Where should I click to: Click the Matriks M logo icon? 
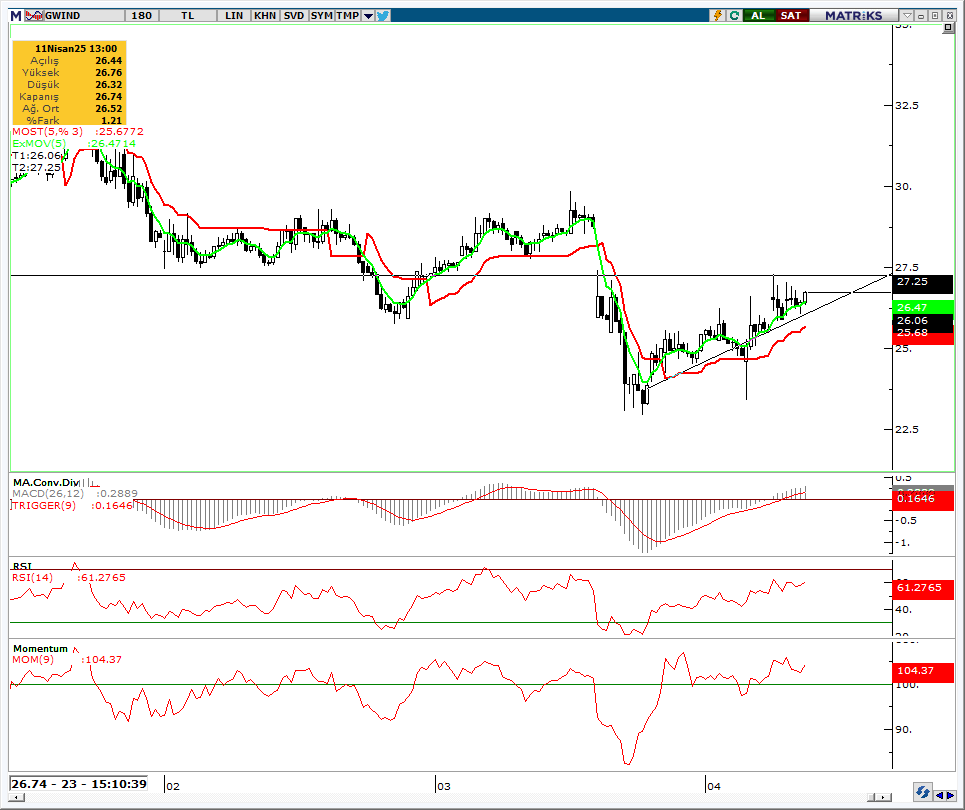pos(16,15)
